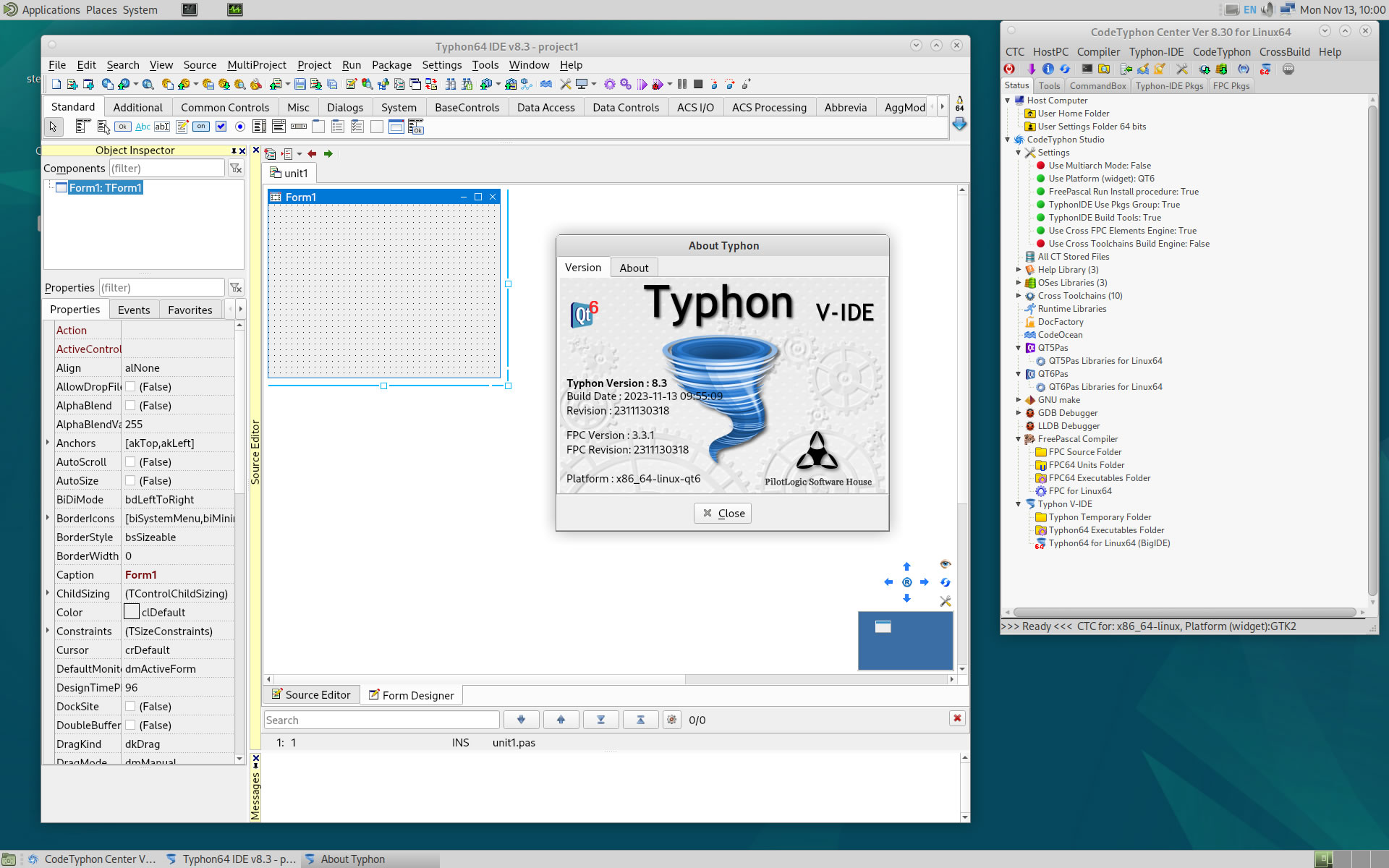Toggle the AlphaBlend checkbox

coord(130,406)
